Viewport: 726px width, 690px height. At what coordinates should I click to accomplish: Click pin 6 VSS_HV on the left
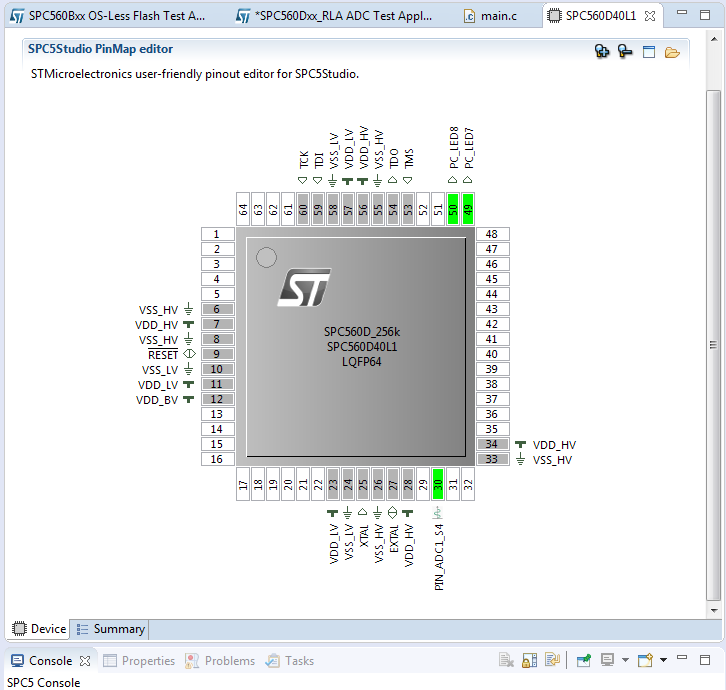(x=217, y=309)
